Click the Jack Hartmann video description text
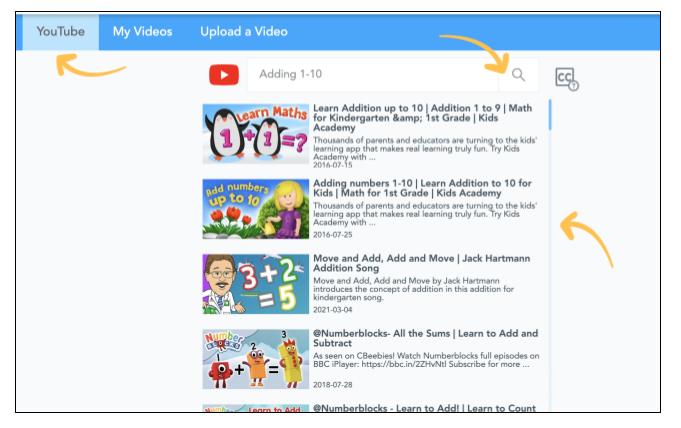The height and width of the screenshot is (428, 681). pyautogui.click(x=420, y=290)
